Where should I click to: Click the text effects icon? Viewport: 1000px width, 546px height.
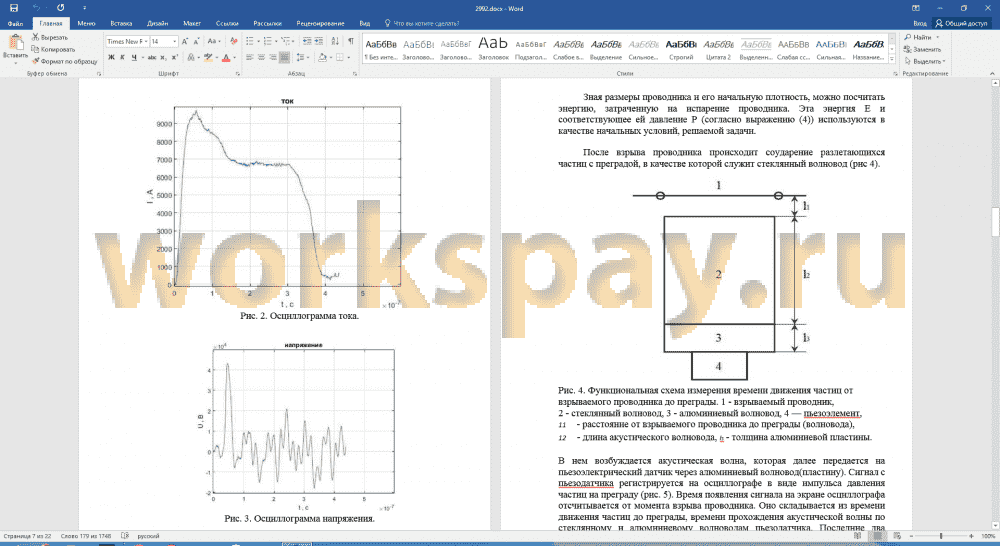pos(191,57)
